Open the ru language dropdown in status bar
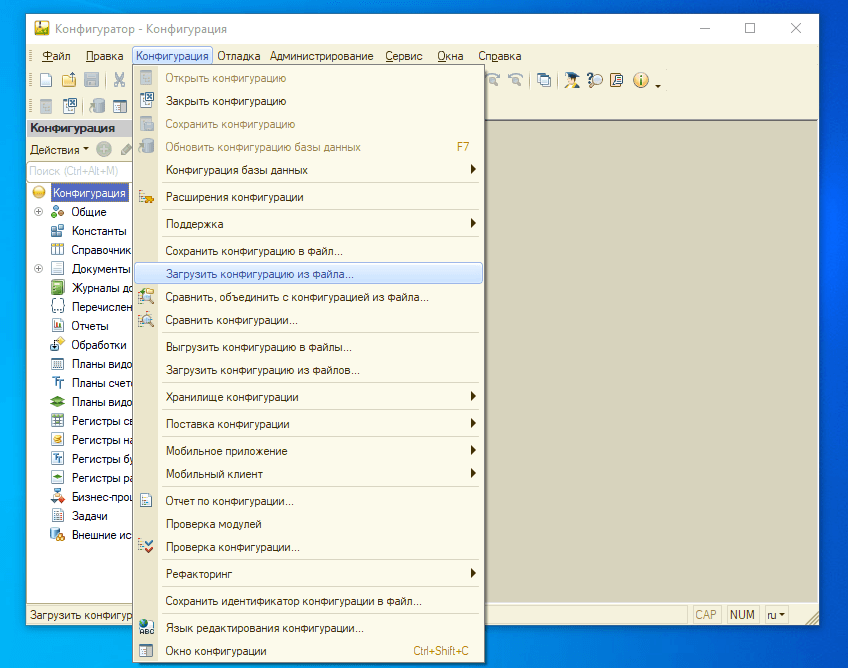The height and width of the screenshot is (668, 848). 776,615
